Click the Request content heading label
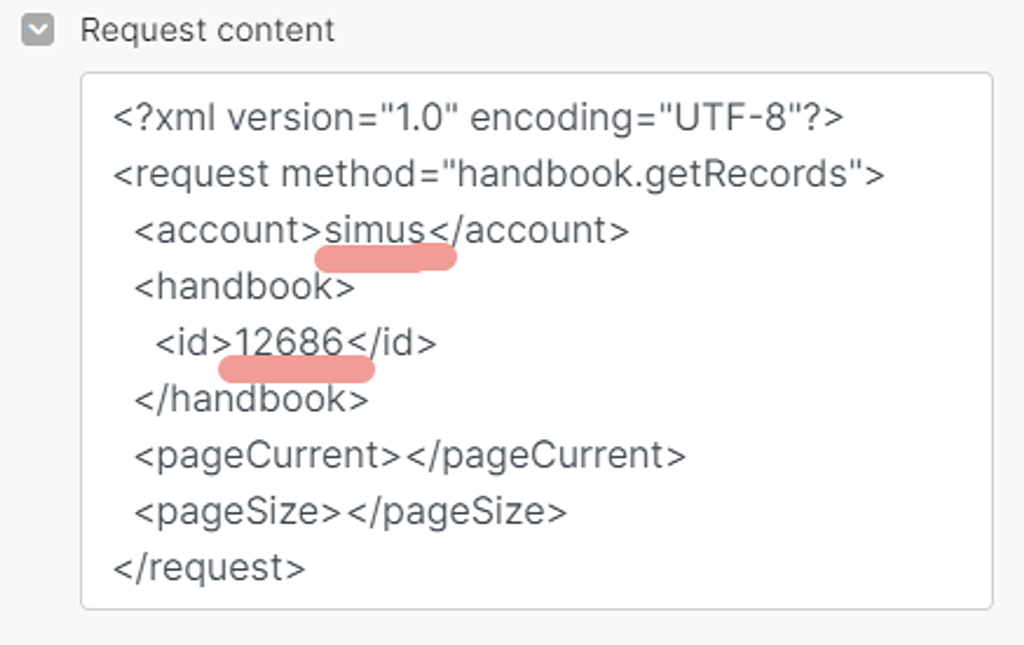The image size is (1024, 645). pyautogui.click(x=208, y=30)
